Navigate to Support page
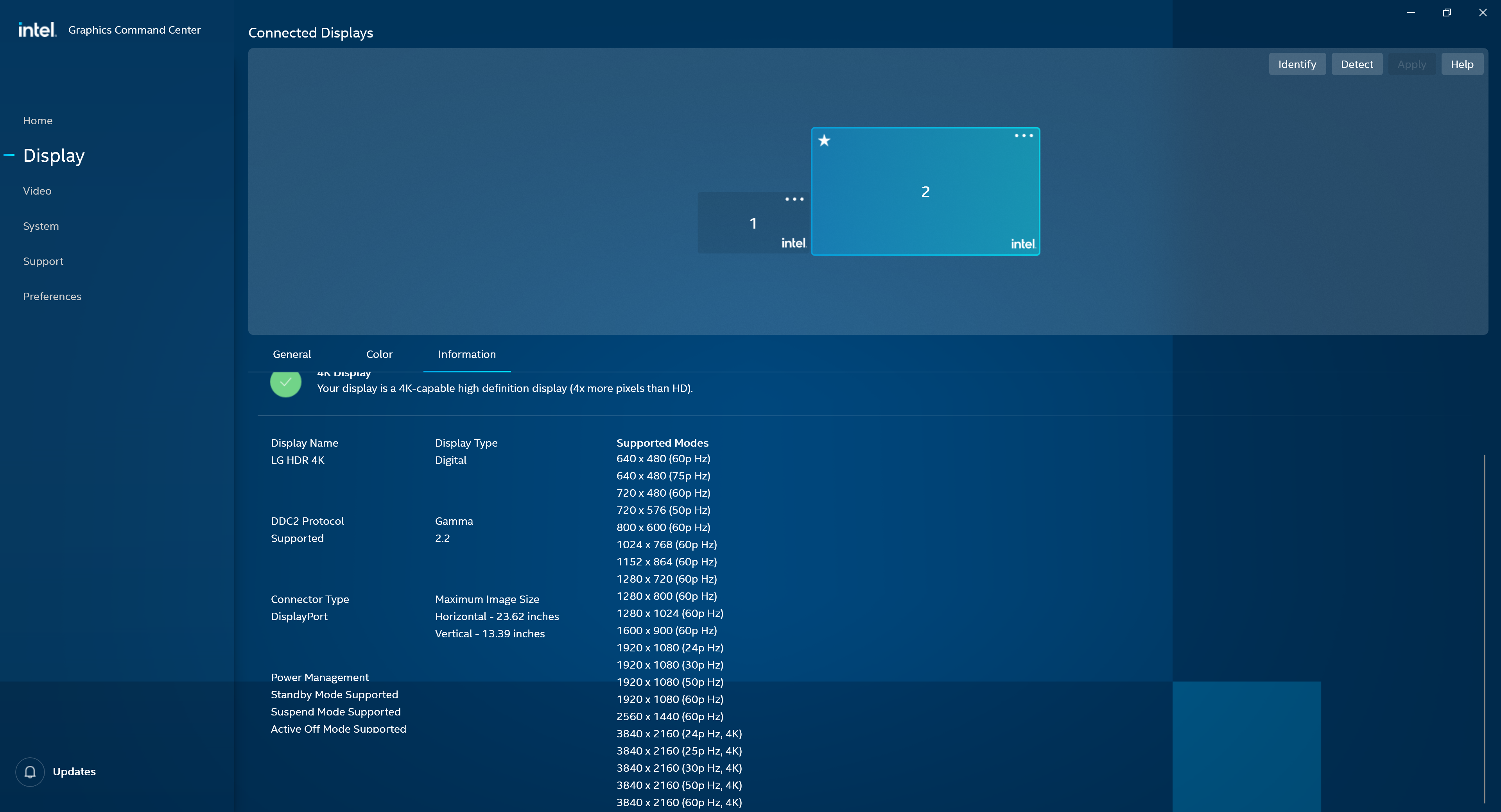 pos(43,261)
